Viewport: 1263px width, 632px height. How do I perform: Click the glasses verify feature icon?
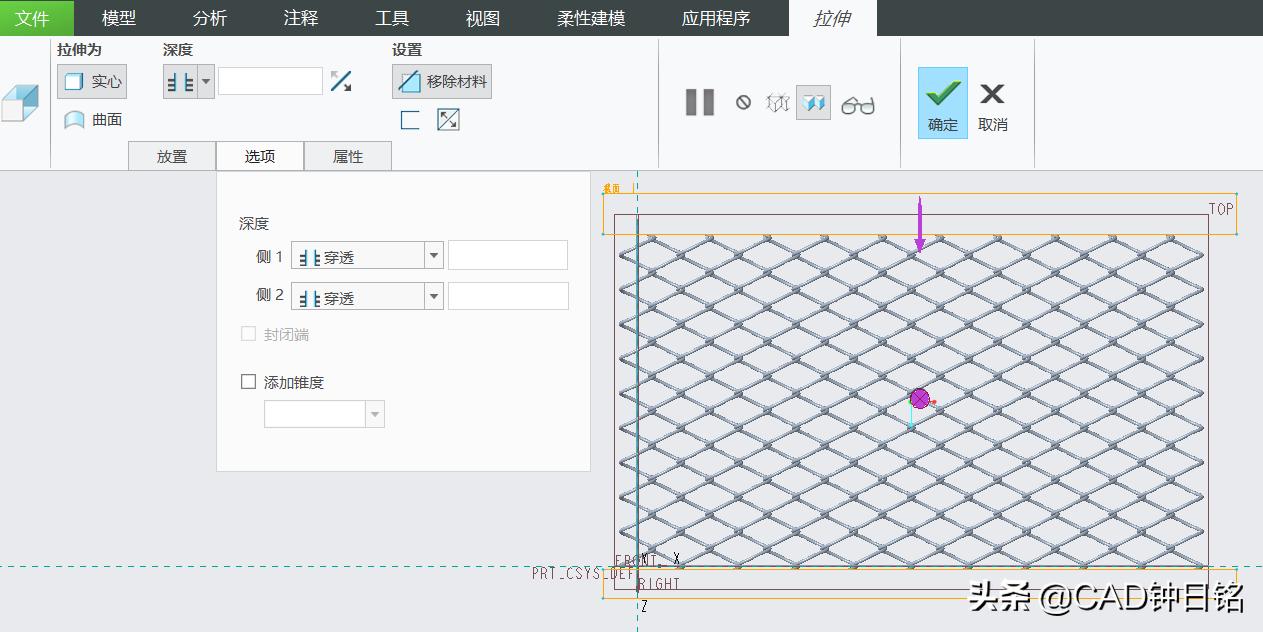click(x=858, y=101)
